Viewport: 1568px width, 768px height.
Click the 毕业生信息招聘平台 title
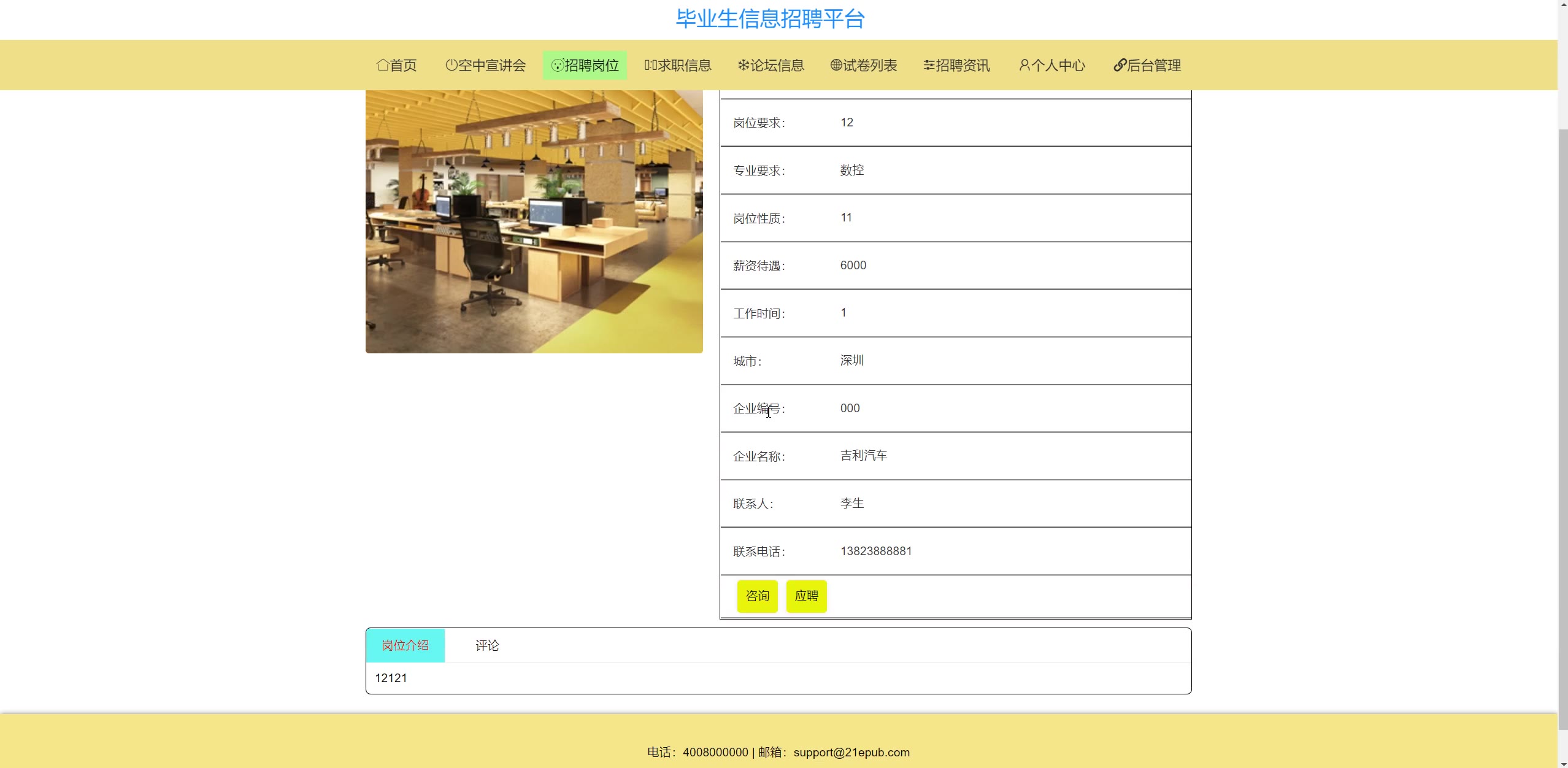click(770, 18)
